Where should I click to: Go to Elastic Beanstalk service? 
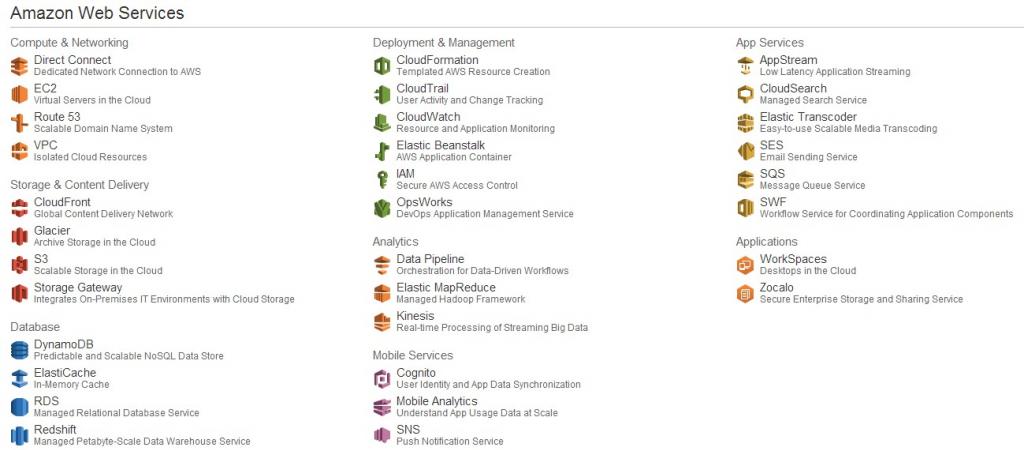pyautogui.click(x=441, y=145)
